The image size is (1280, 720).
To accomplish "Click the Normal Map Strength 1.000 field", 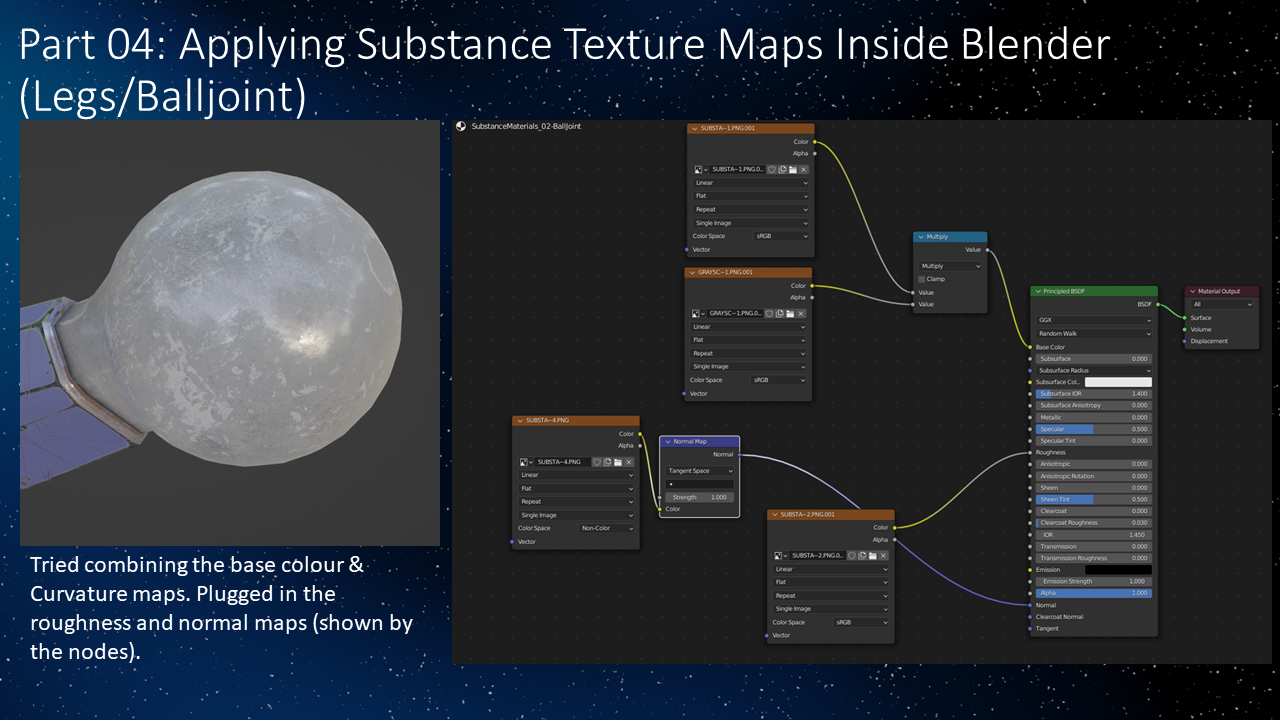I will (x=700, y=497).
